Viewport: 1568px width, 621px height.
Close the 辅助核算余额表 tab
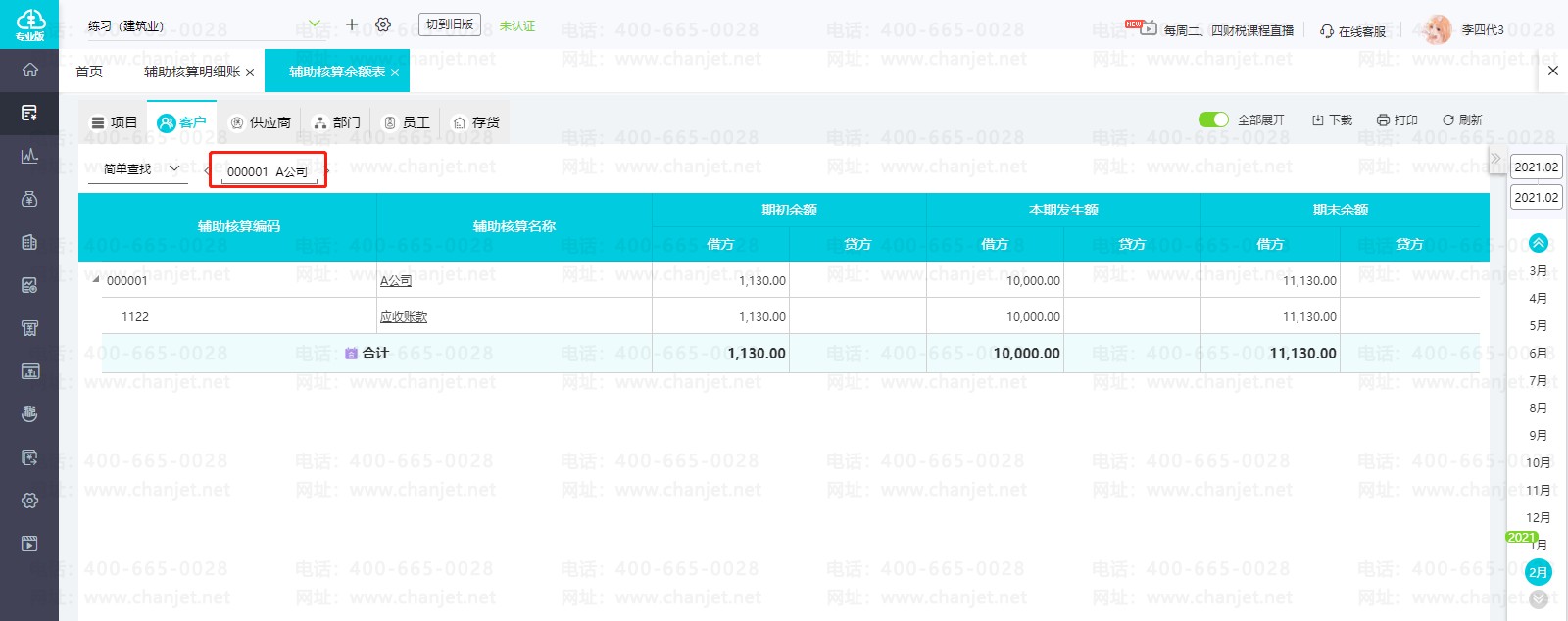395,72
